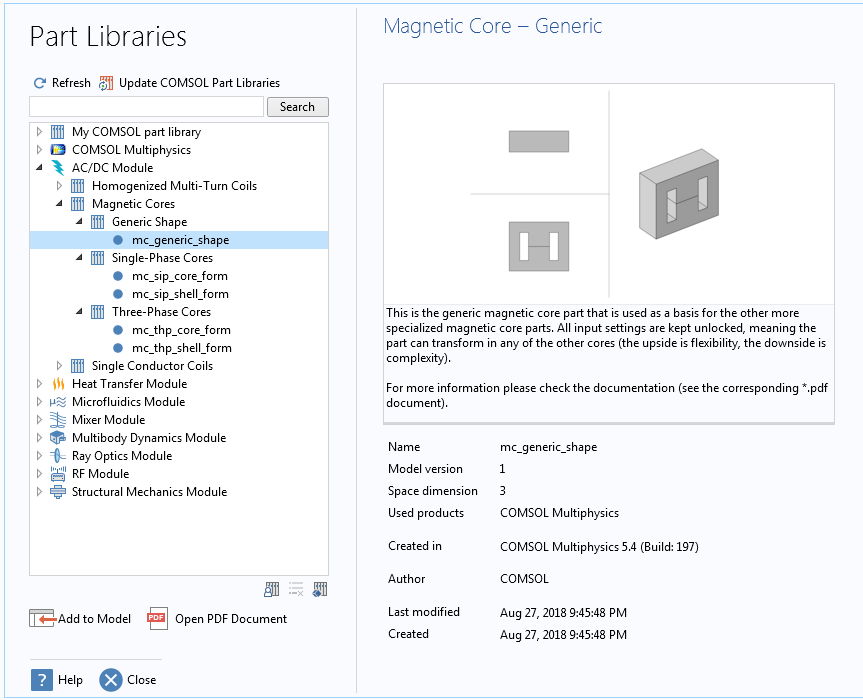The width and height of the screenshot is (863, 700).
Task: Click the PDF document icon
Action: coord(157,619)
